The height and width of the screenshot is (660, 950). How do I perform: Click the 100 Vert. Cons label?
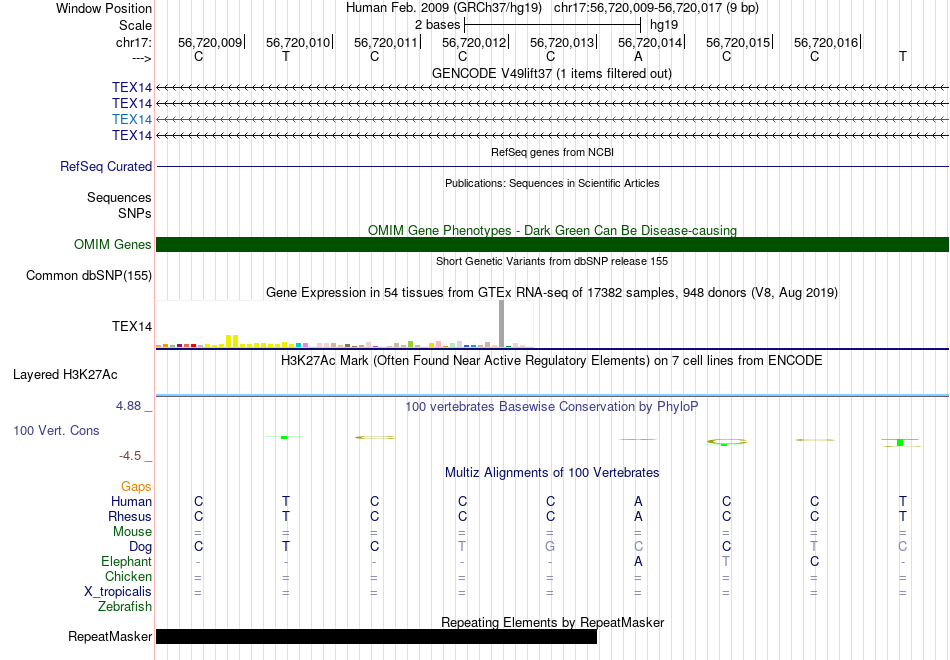[56, 430]
